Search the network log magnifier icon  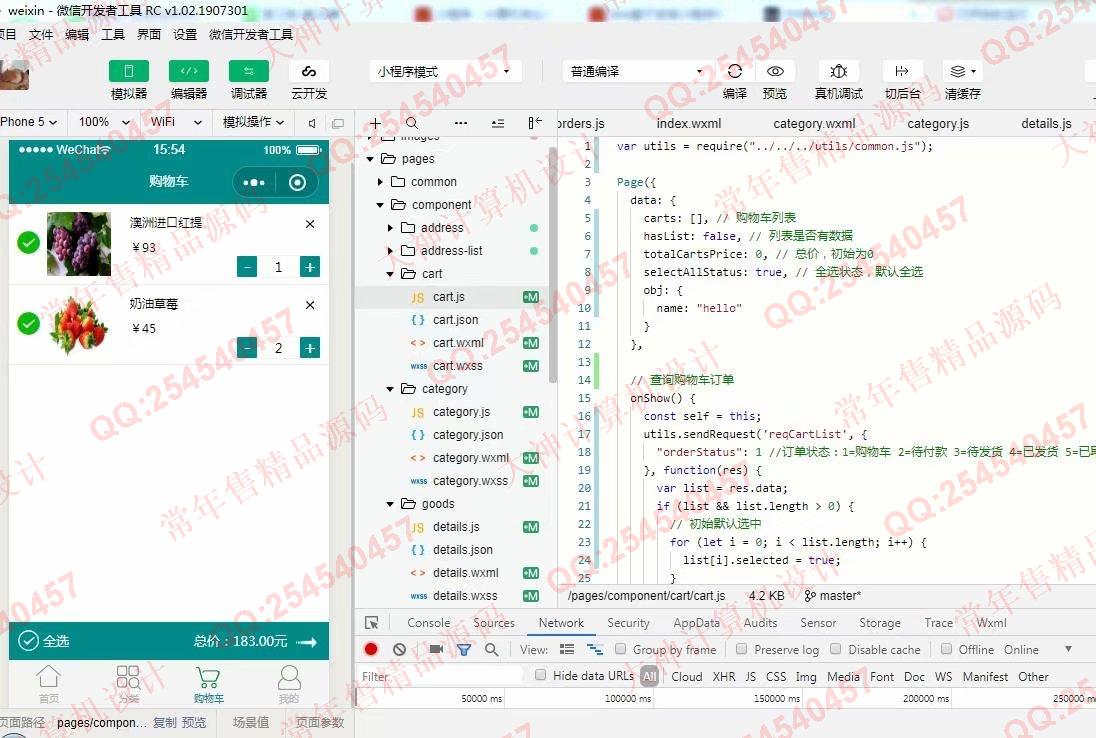pos(492,649)
